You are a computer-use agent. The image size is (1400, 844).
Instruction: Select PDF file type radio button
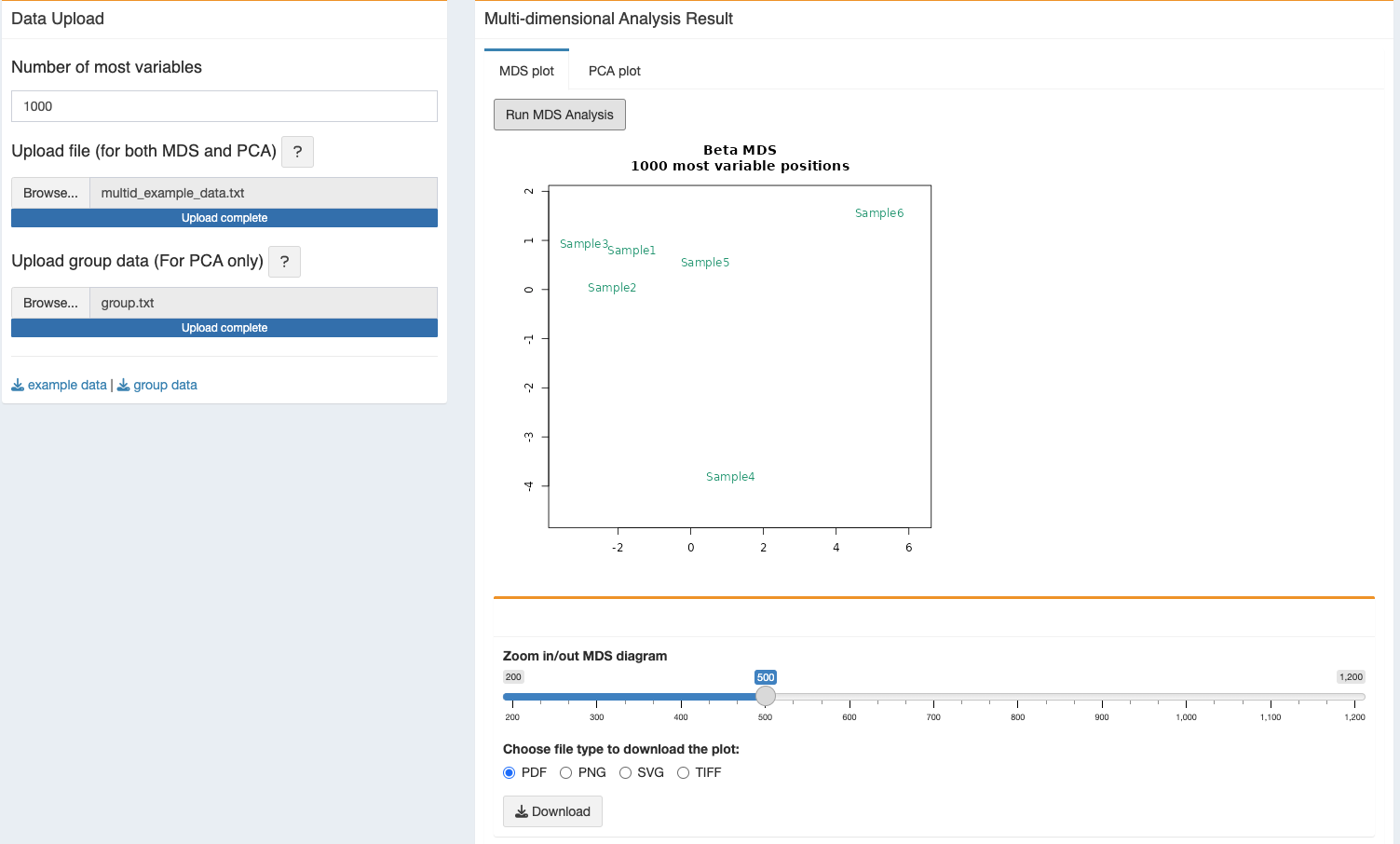[510, 772]
